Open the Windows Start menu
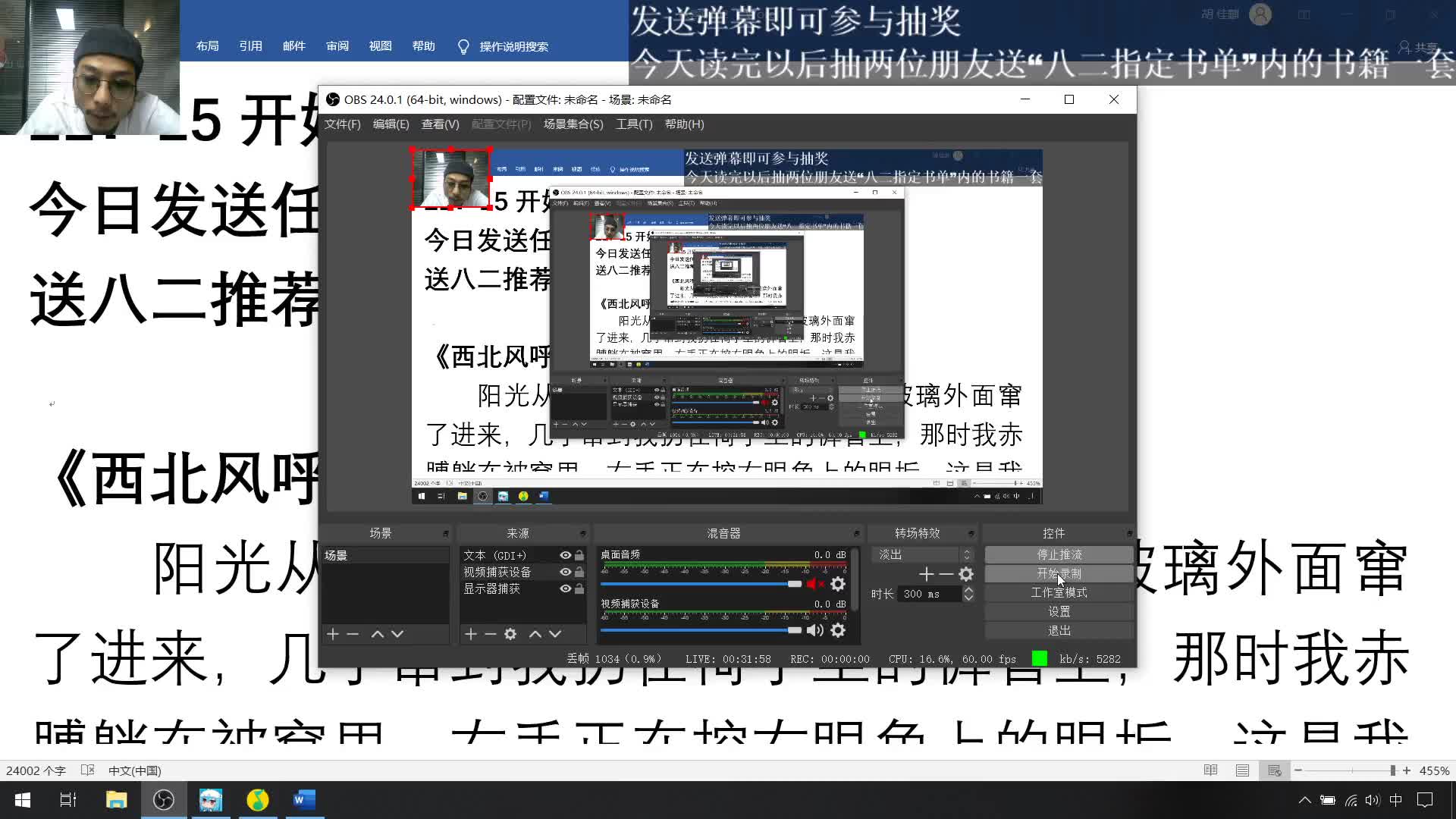The height and width of the screenshot is (819, 1456). pyautogui.click(x=23, y=800)
